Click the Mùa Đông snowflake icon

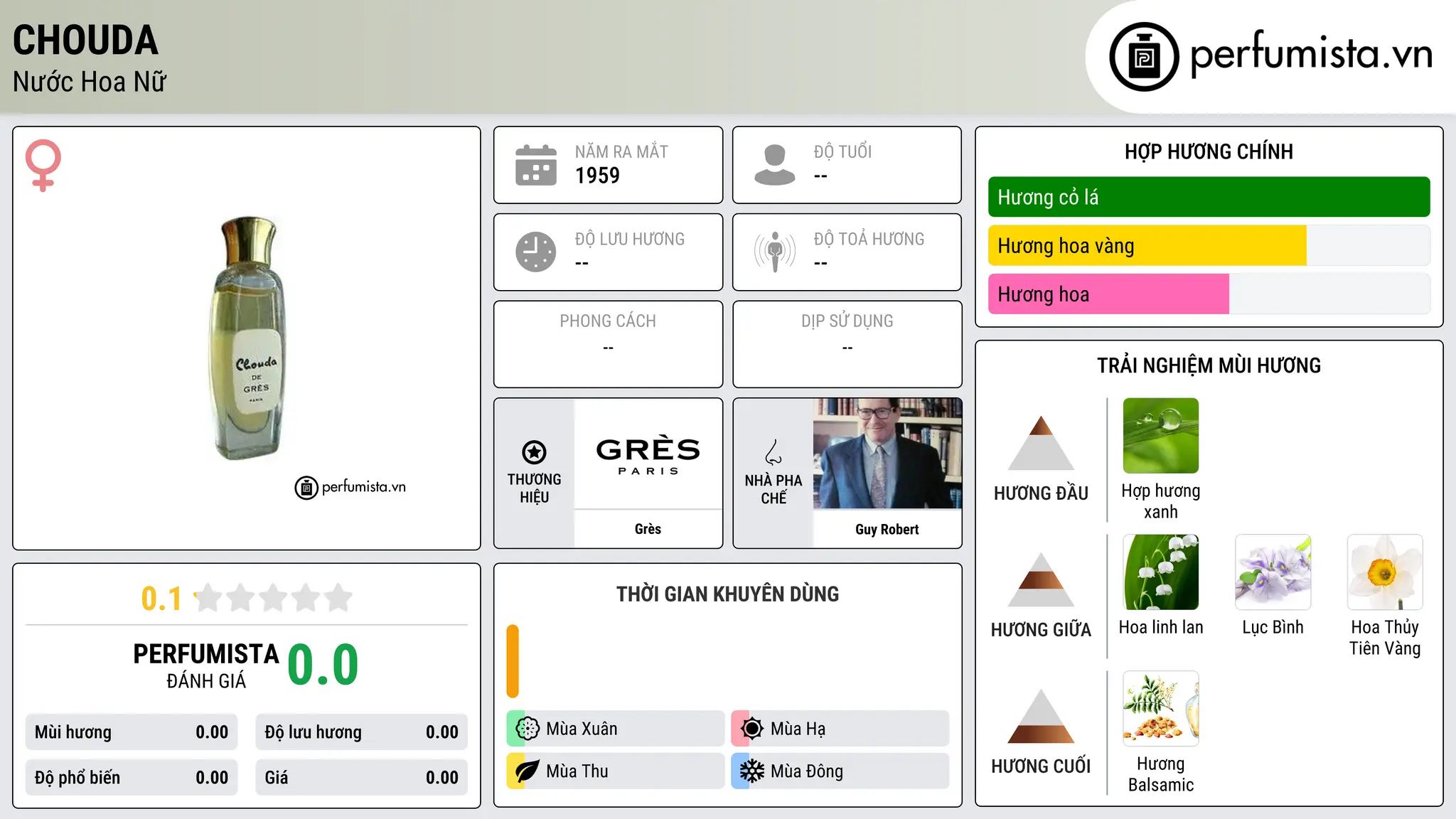752,771
